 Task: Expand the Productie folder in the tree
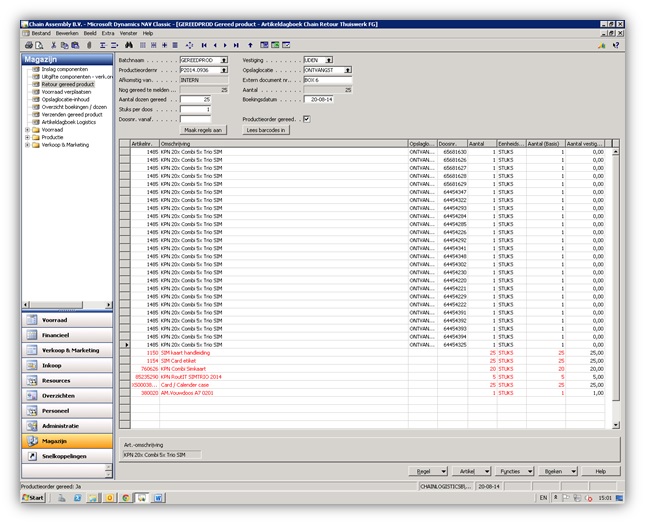tap(27, 137)
